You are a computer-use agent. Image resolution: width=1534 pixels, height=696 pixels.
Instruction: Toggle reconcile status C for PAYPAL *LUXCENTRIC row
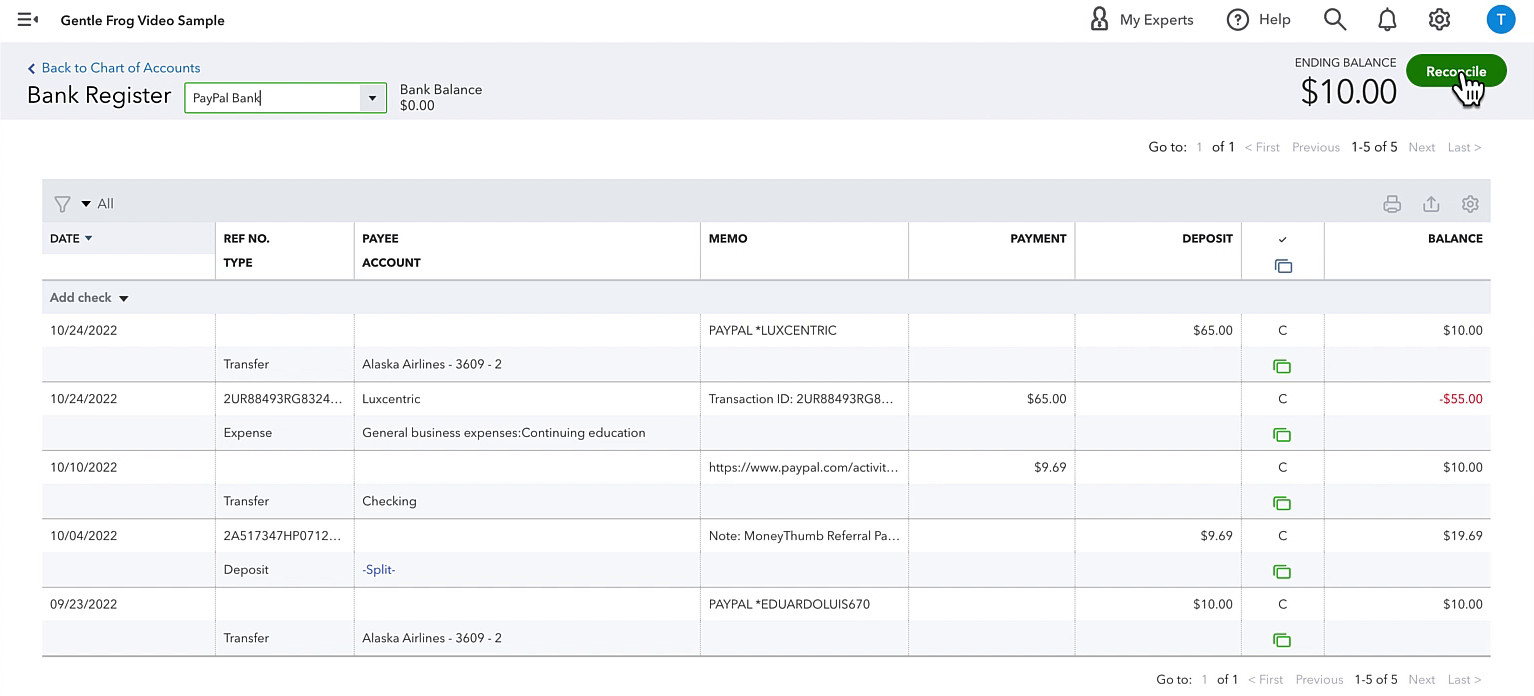[x=1283, y=330]
